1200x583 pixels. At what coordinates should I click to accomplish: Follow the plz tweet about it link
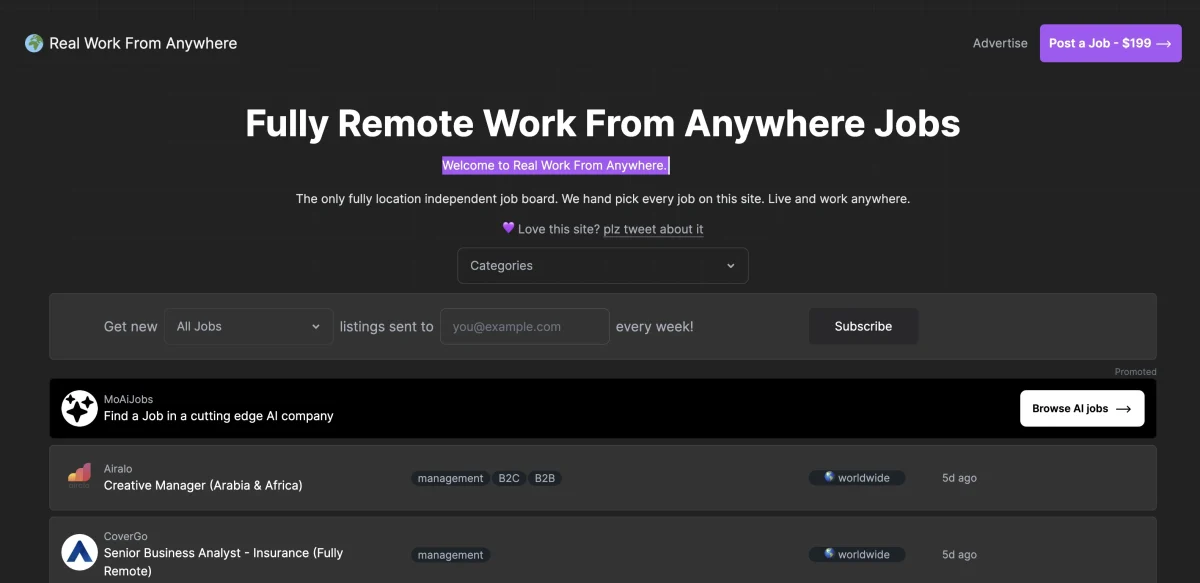(x=653, y=229)
